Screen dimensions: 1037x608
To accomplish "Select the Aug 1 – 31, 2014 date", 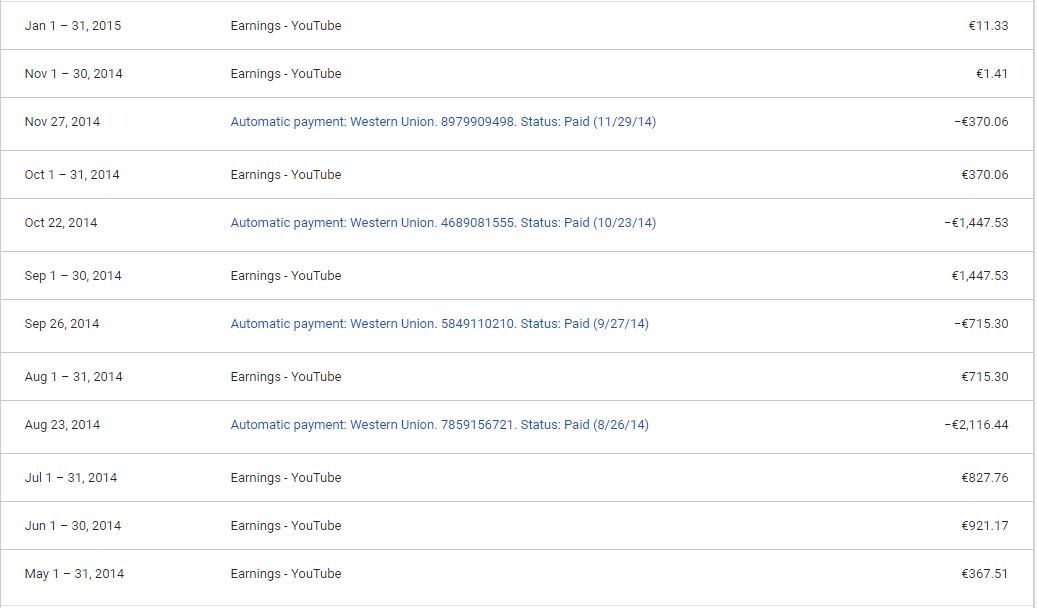I will pos(74,377).
